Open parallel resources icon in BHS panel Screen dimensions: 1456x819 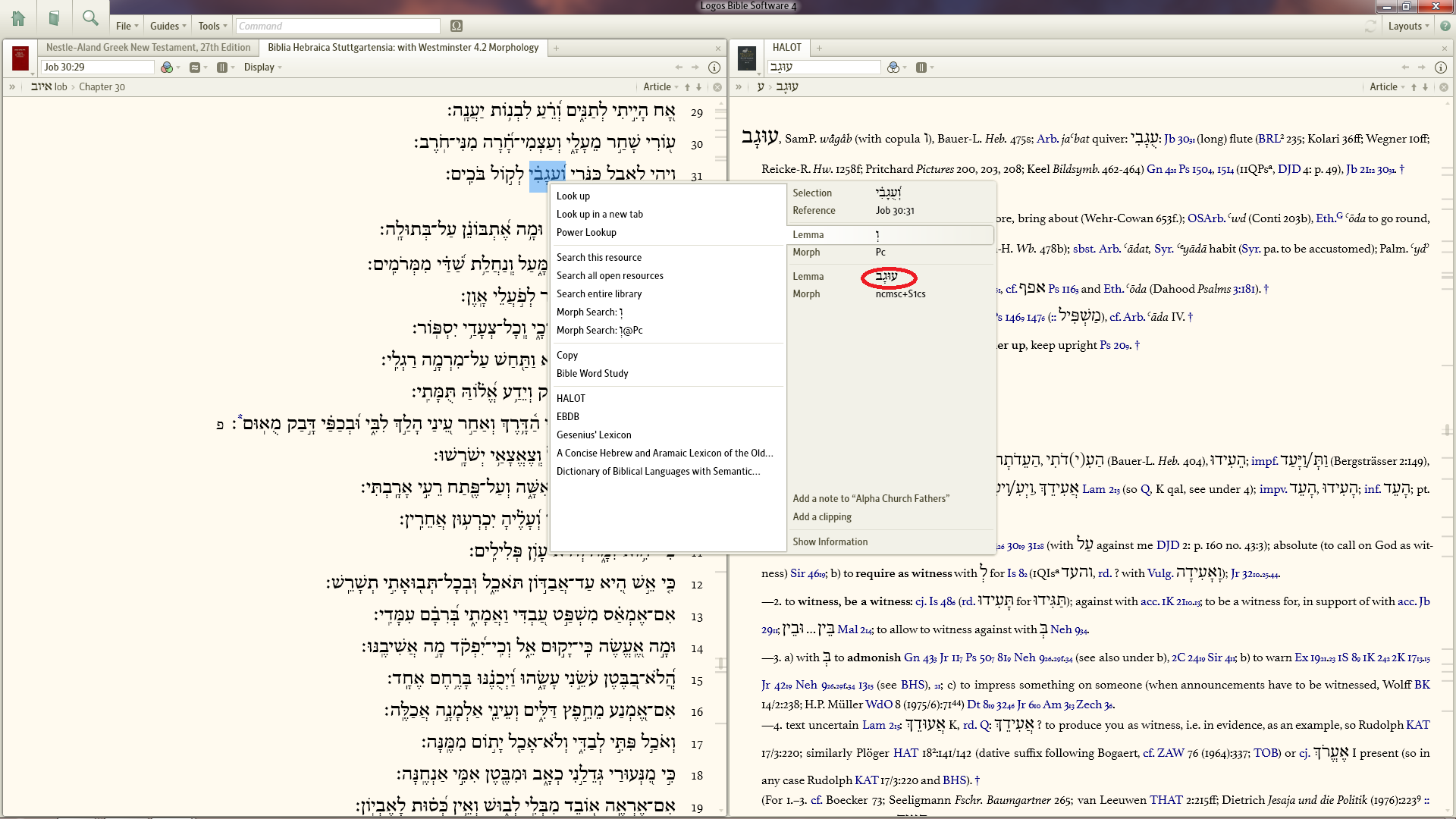click(195, 67)
